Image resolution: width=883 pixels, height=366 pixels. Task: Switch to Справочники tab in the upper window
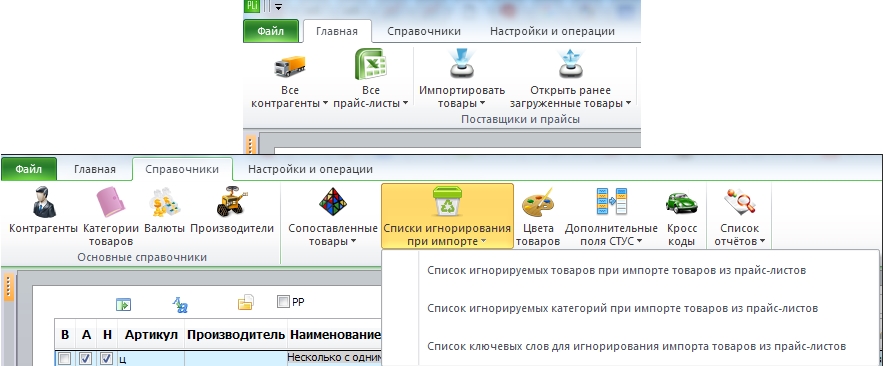(x=424, y=31)
